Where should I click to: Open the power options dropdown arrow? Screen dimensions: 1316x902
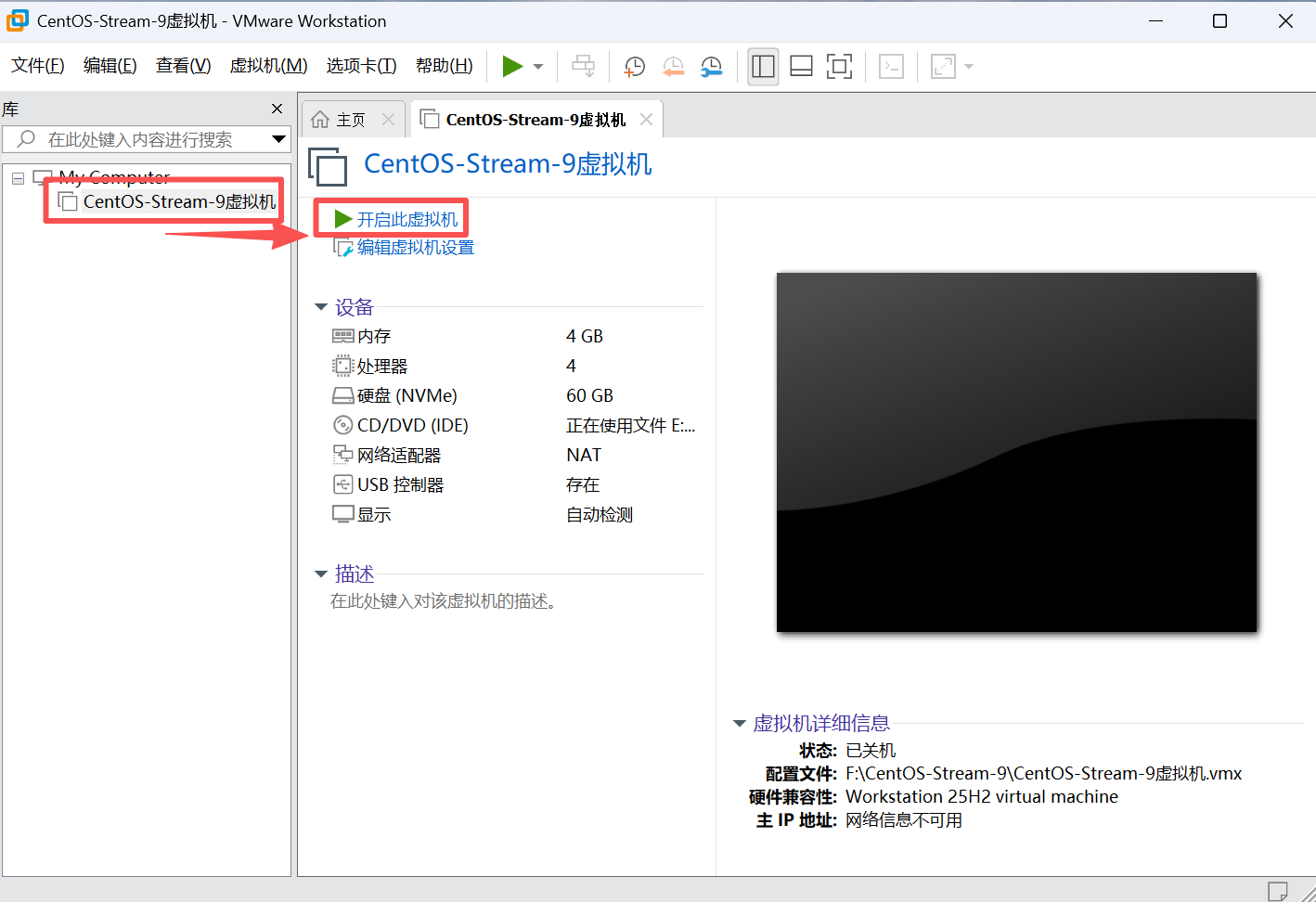(x=538, y=67)
